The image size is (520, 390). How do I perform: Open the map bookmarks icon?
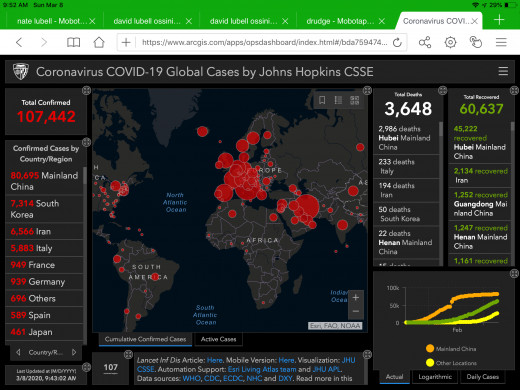[x=322, y=100]
